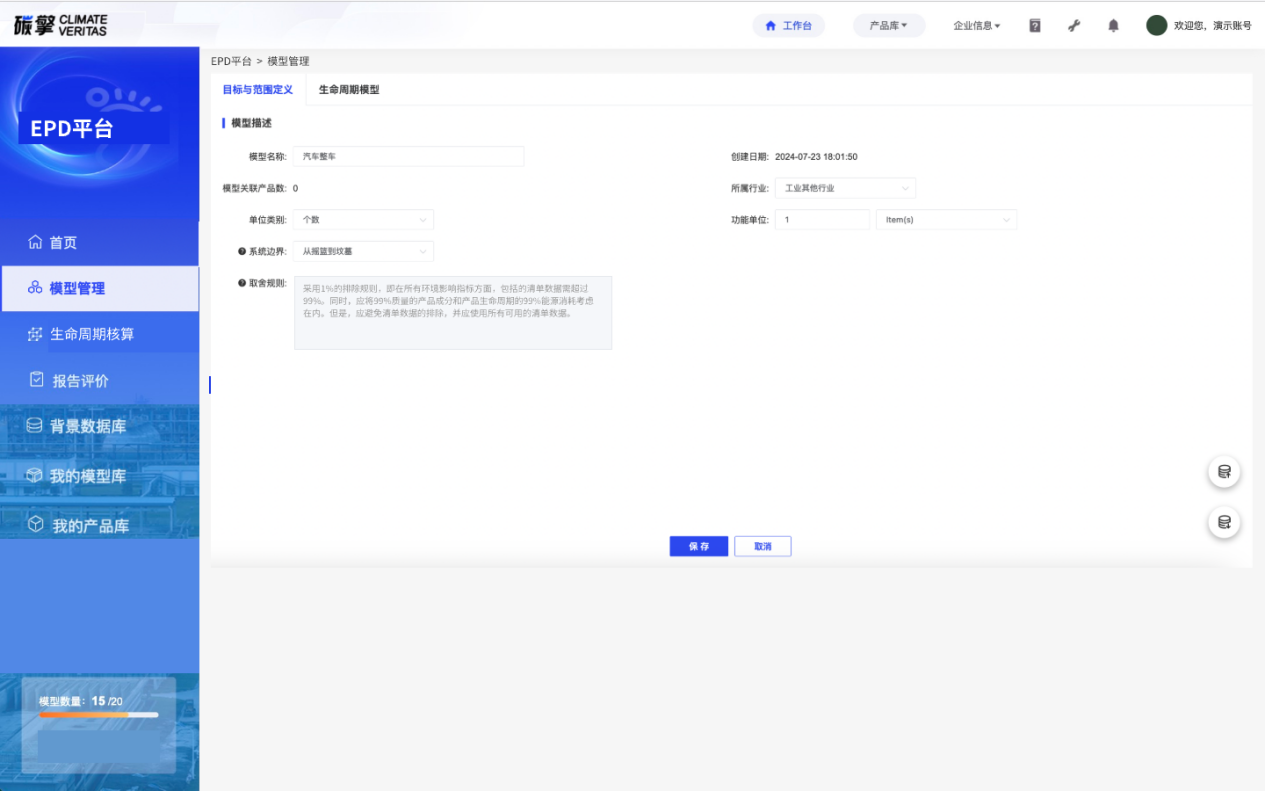Image resolution: width=1265 pixels, height=791 pixels.
Task: Click the user avatar circle
Action: pos(1156,26)
